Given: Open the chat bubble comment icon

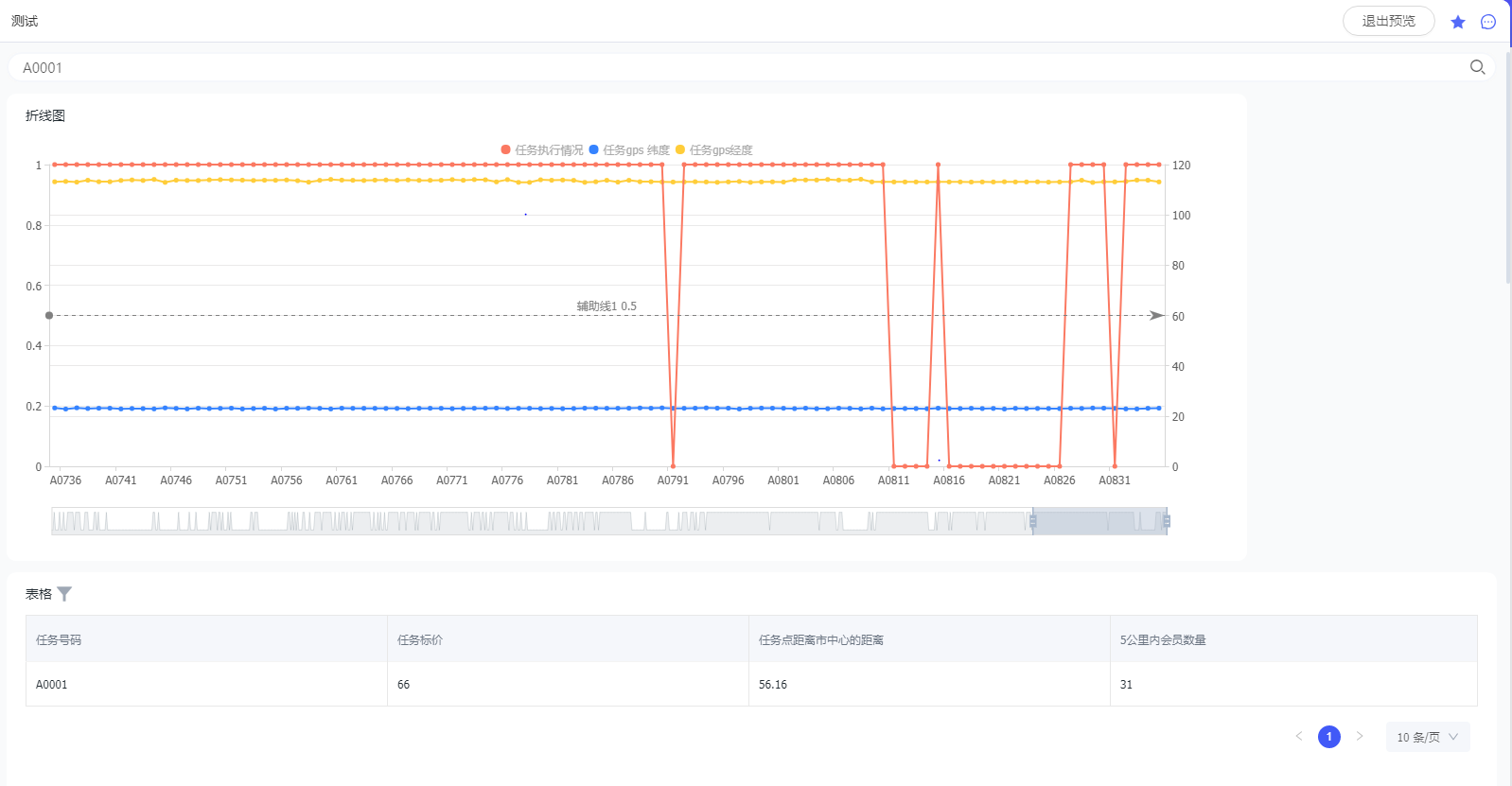Looking at the screenshot, I should coord(1488,22).
